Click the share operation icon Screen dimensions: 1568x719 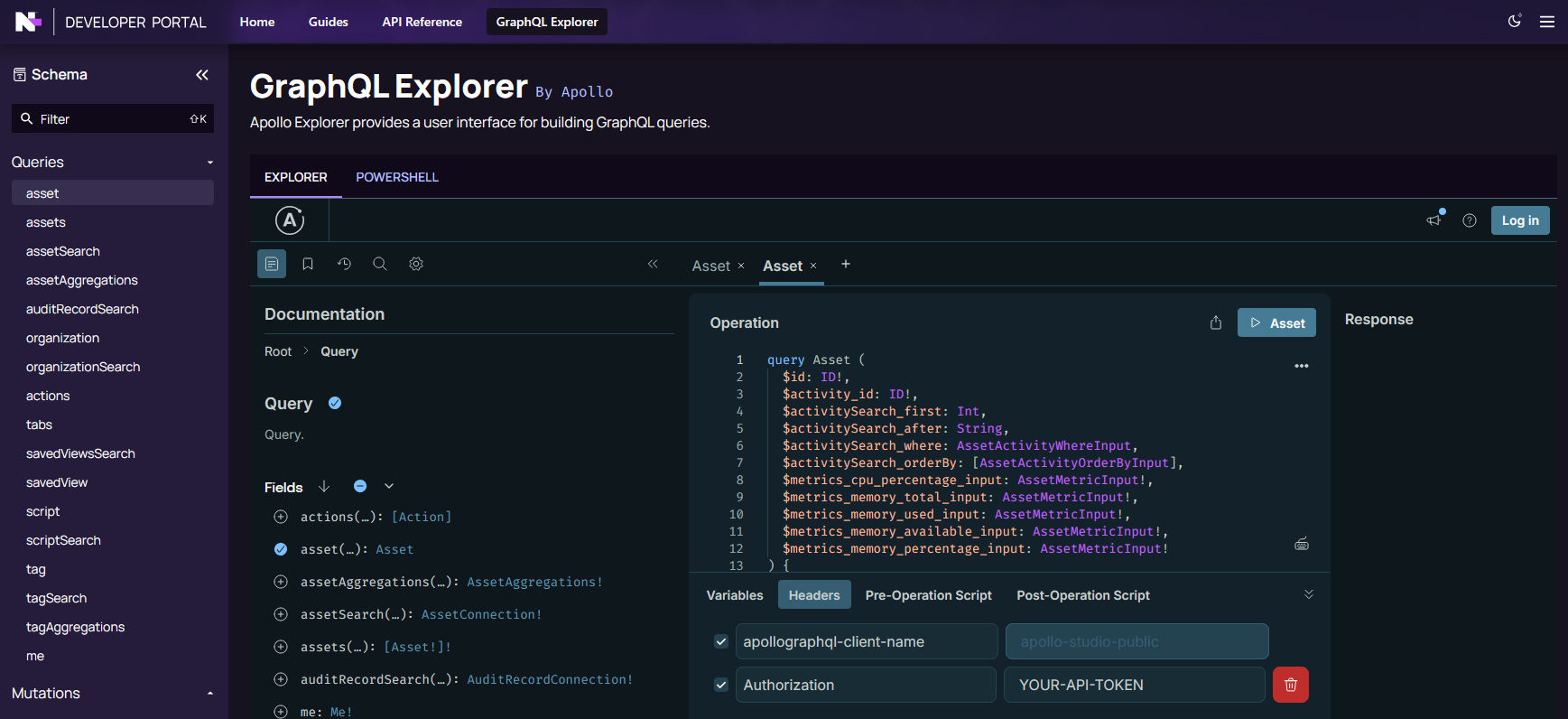pyautogui.click(x=1216, y=323)
